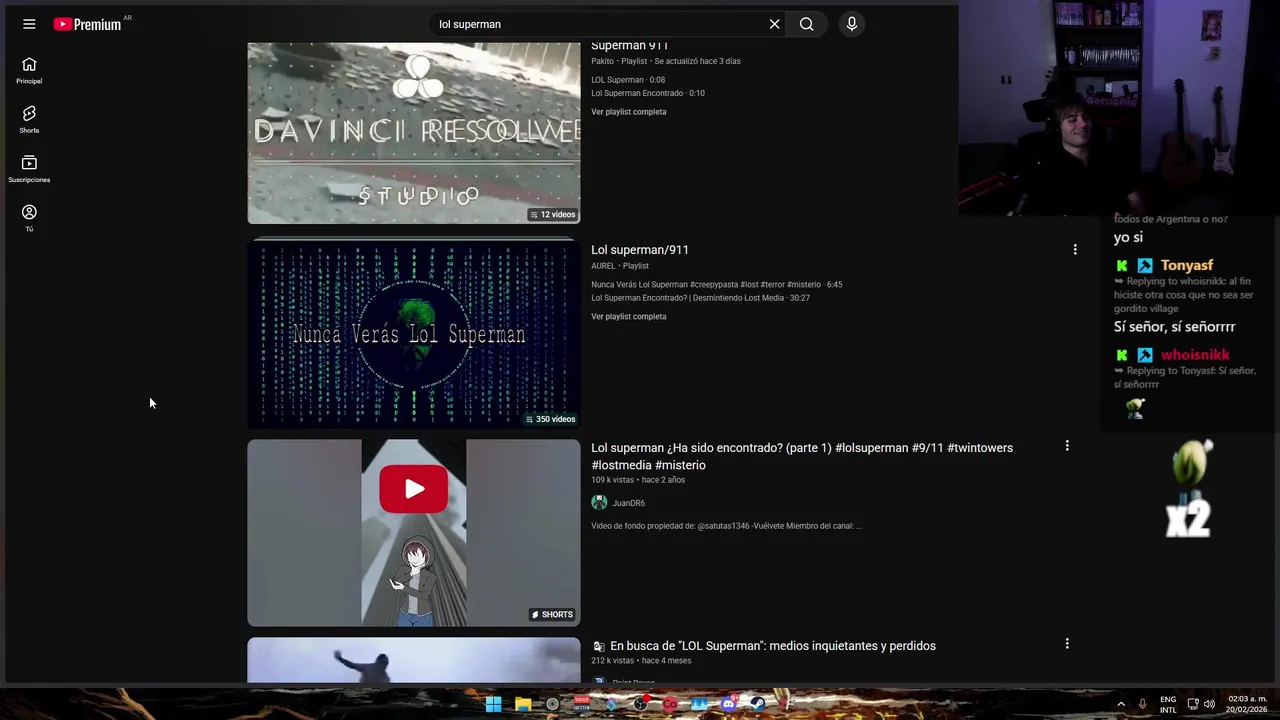Open the hamburger guide menu
The width and height of the screenshot is (1280, 720).
pyautogui.click(x=29, y=24)
